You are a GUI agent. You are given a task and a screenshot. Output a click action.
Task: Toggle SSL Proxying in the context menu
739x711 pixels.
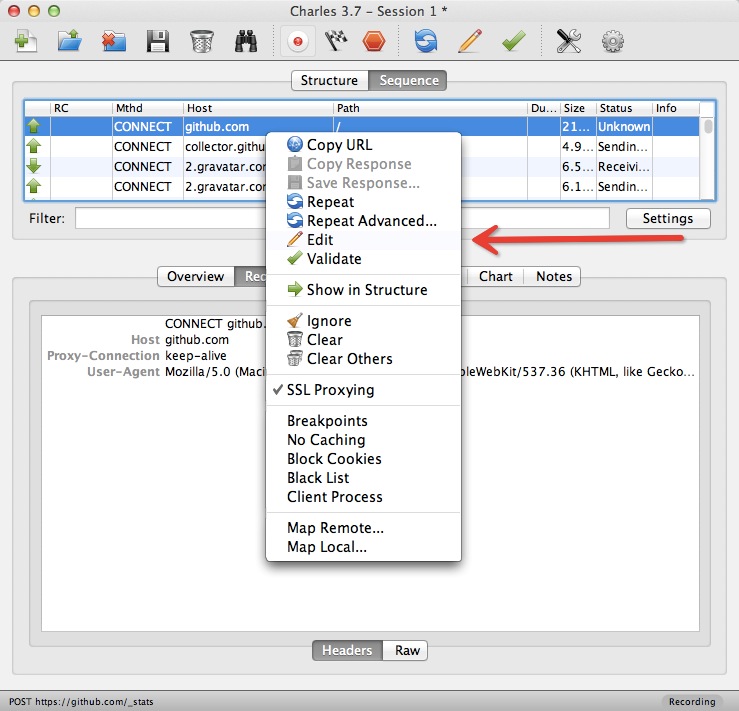click(330, 390)
